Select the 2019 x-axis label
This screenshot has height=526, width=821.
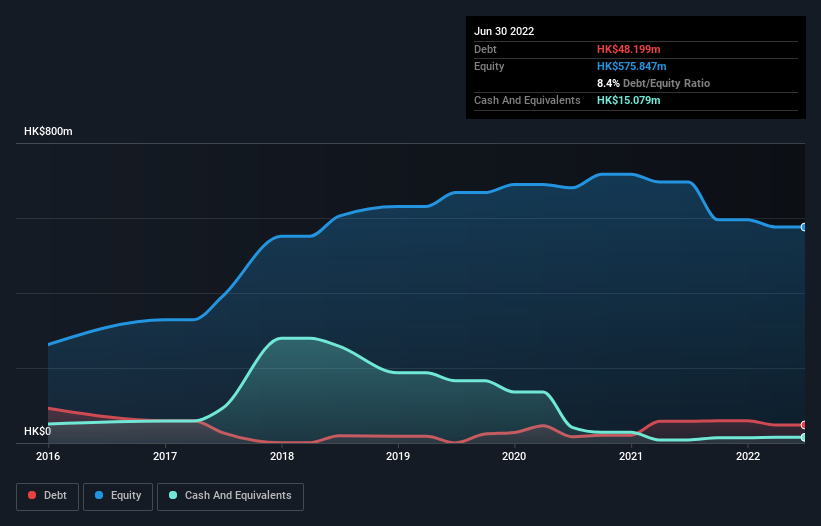(x=398, y=456)
